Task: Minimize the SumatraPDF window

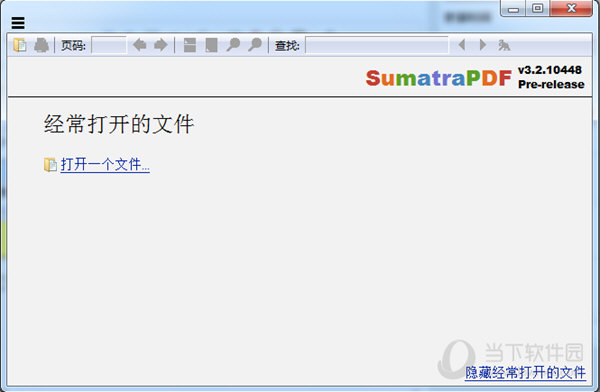Action: (x=513, y=8)
